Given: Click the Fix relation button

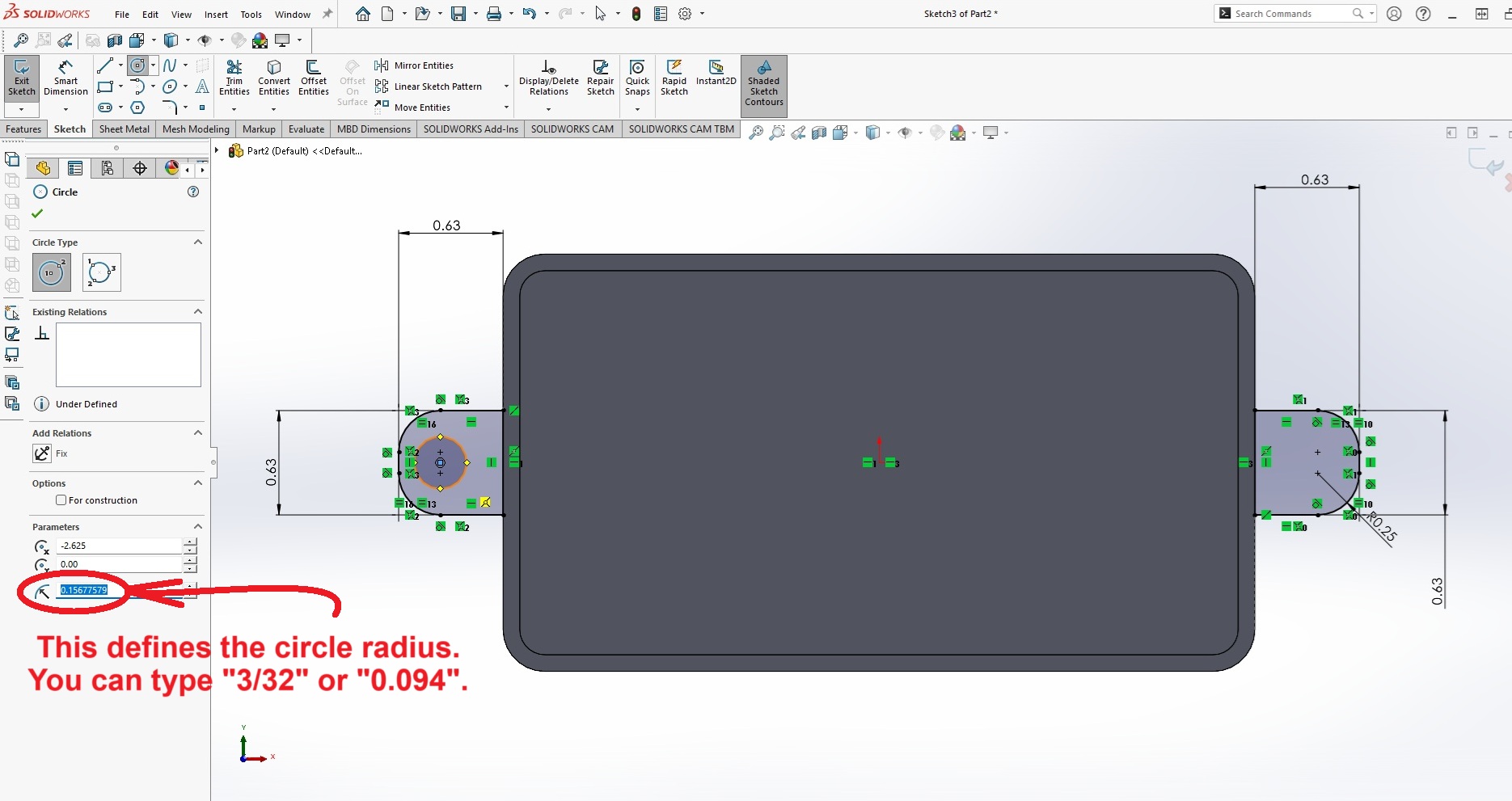Looking at the screenshot, I should coord(43,453).
